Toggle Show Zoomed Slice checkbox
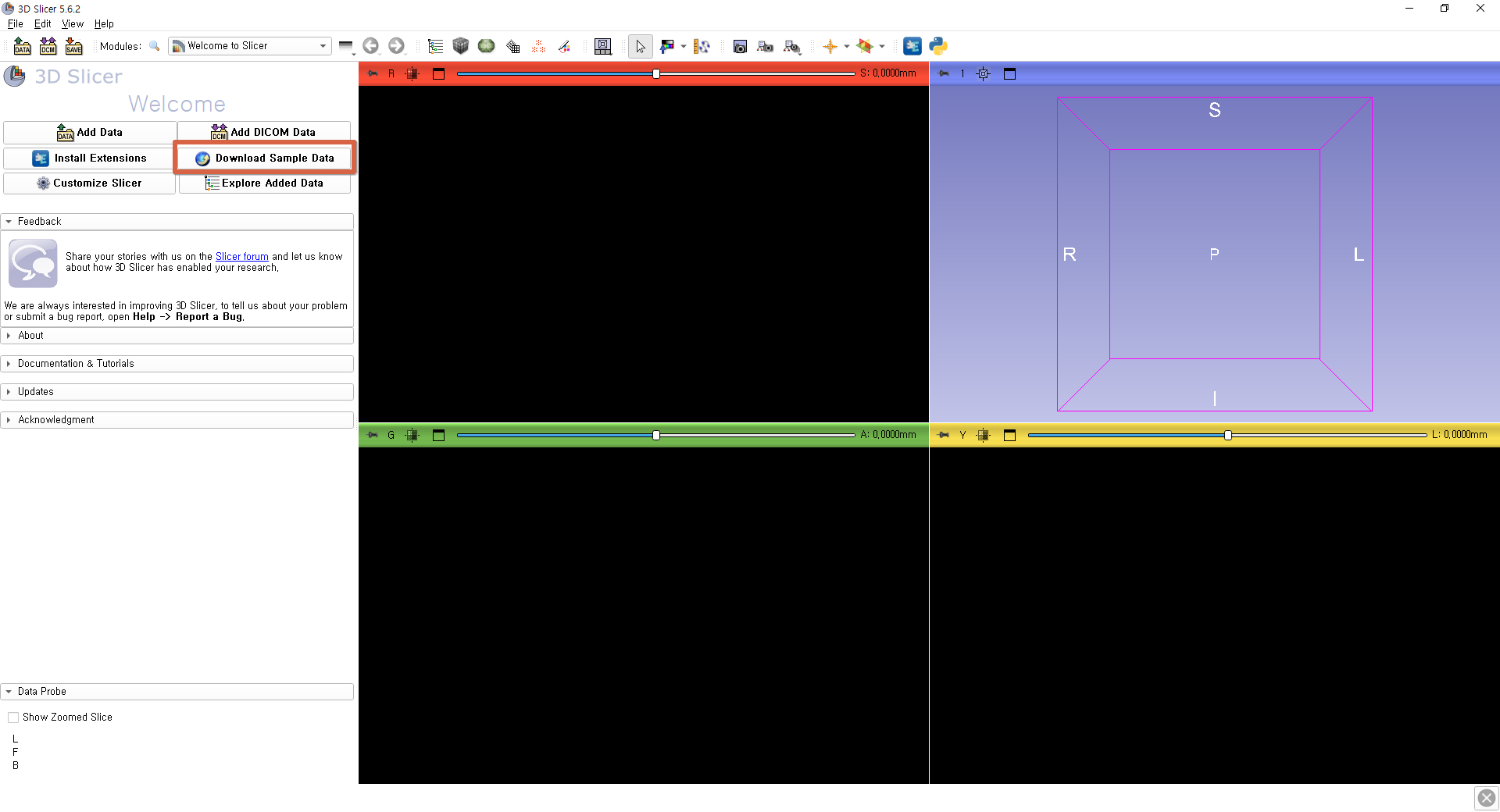Image resolution: width=1500 pixels, height=812 pixels. click(13, 717)
